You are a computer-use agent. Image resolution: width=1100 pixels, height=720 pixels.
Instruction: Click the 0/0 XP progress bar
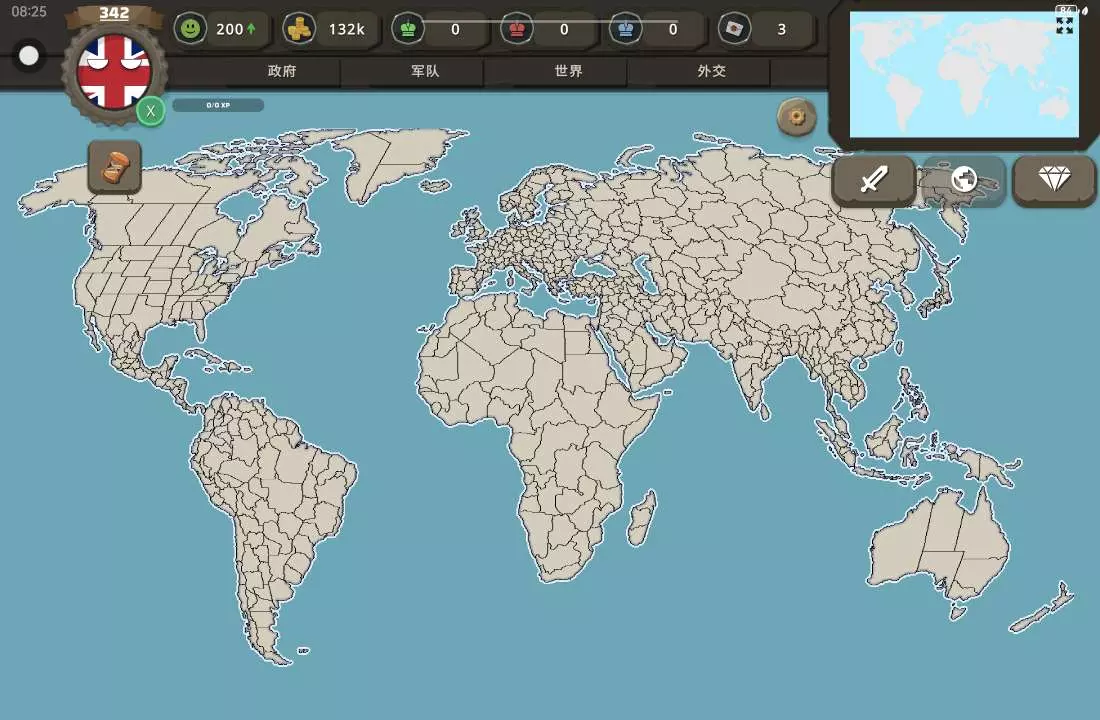[218, 105]
